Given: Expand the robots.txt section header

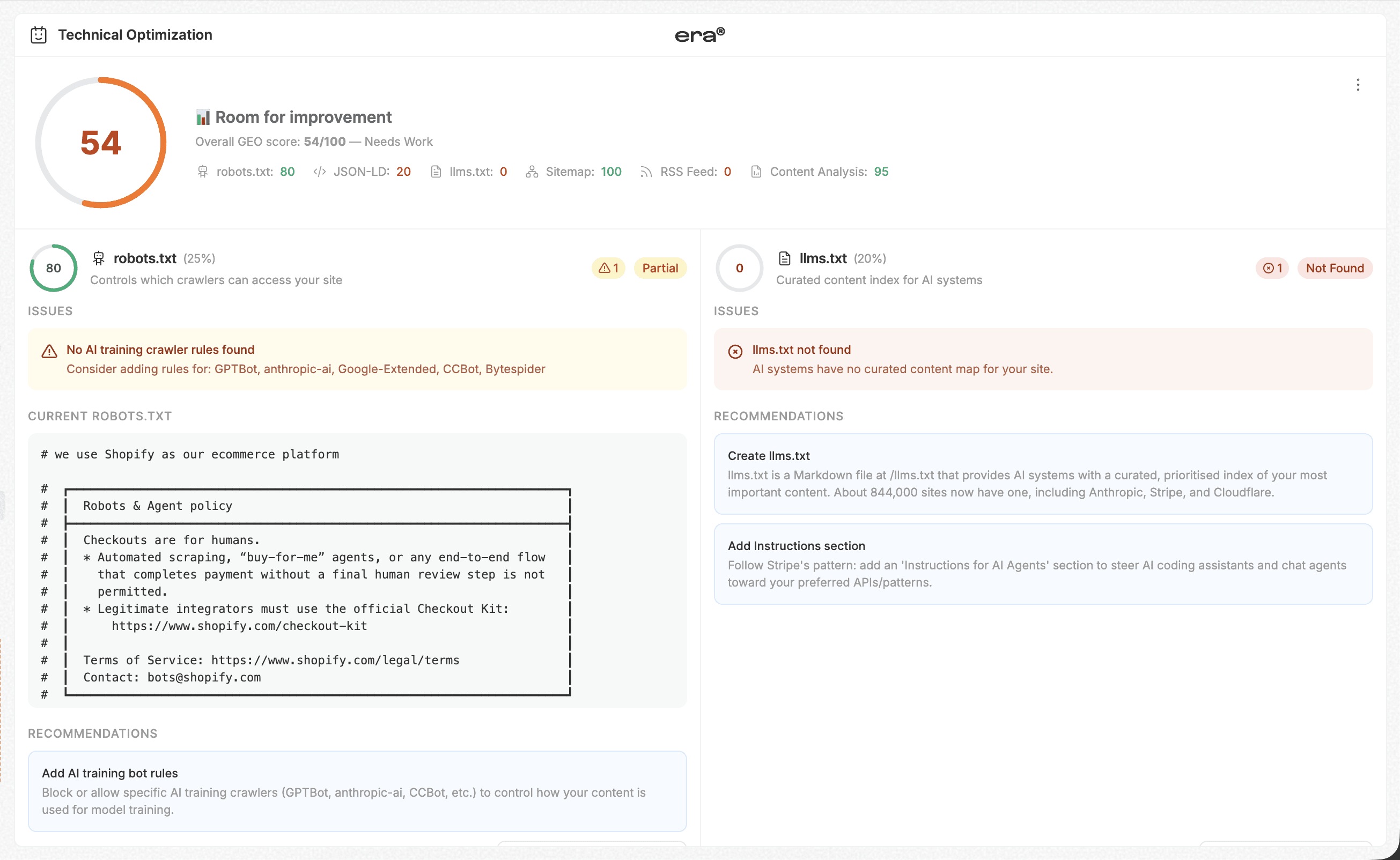Looking at the screenshot, I should coord(145,258).
